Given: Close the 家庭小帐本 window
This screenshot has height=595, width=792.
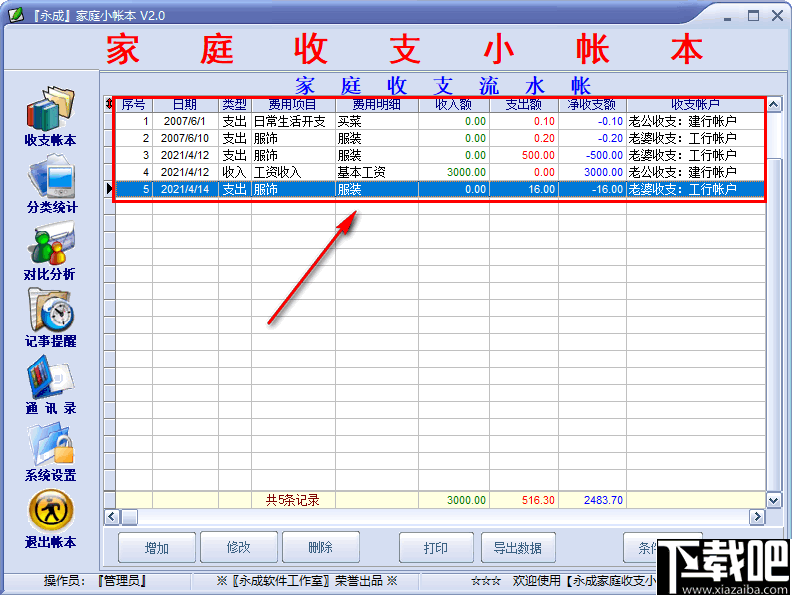Looking at the screenshot, I should (x=778, y=16).
